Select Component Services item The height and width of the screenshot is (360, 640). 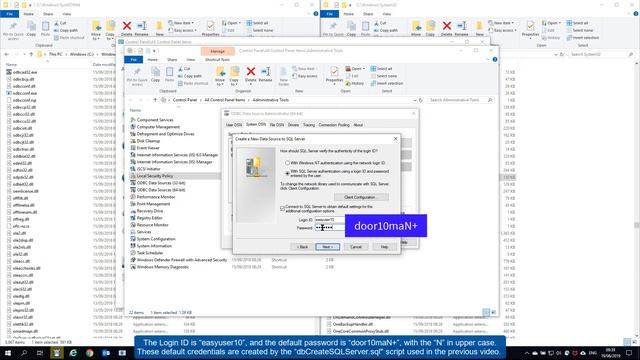(155, 120)
